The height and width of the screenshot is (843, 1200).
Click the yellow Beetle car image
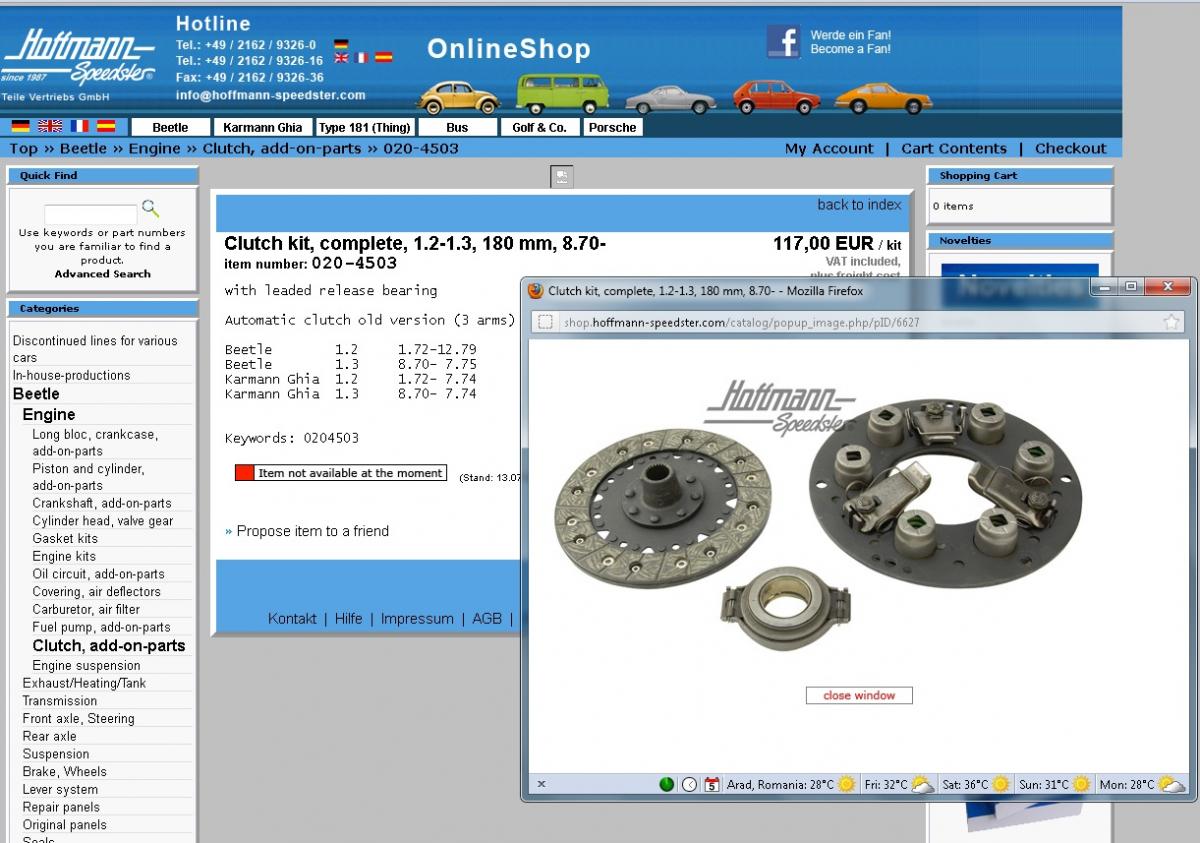tap(458, 96)
